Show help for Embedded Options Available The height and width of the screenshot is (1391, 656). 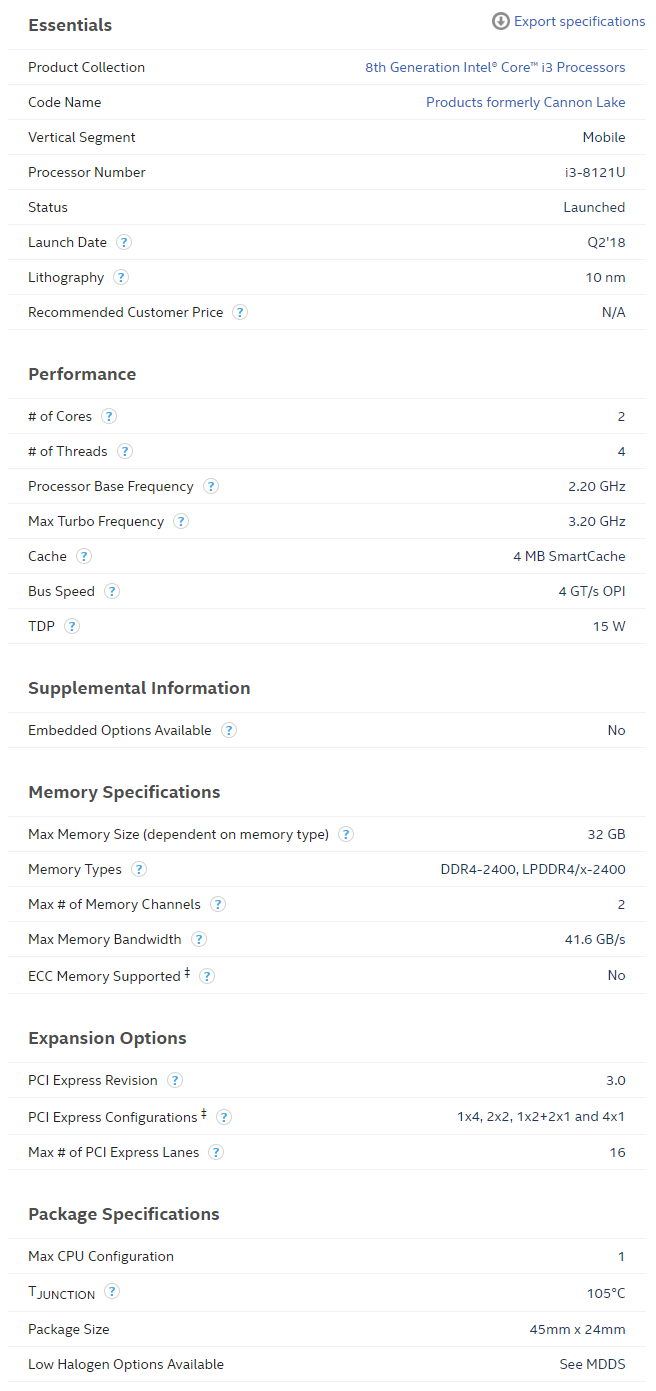(x=229, y=730)
